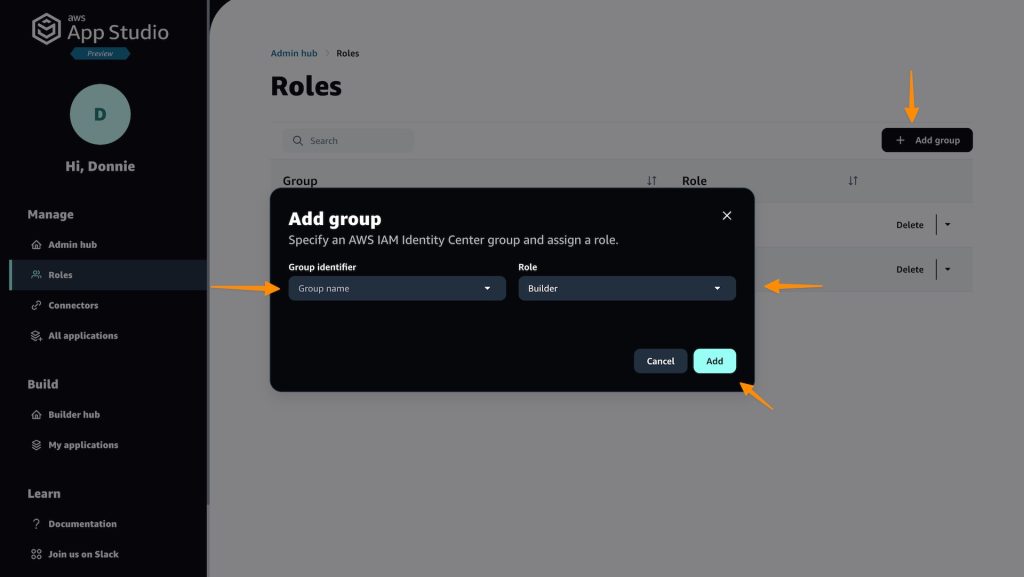Screen dimensions: 1024x577
Task: Click the My applications layers icon
Action: (37, 445)
